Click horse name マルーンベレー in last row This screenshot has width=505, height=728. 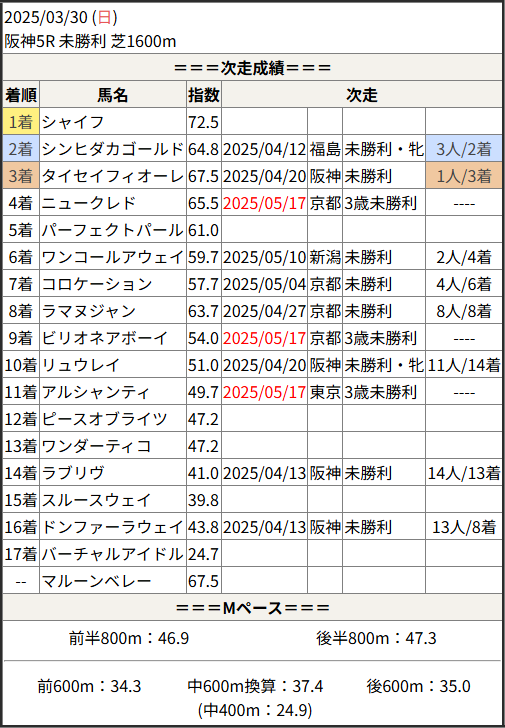tap(96, 581)
